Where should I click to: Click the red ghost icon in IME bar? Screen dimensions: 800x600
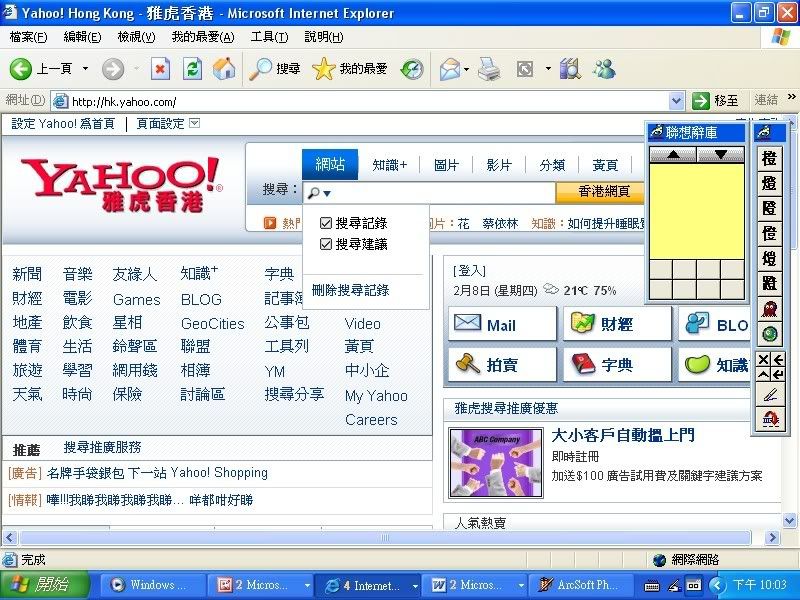pos(769,309)
